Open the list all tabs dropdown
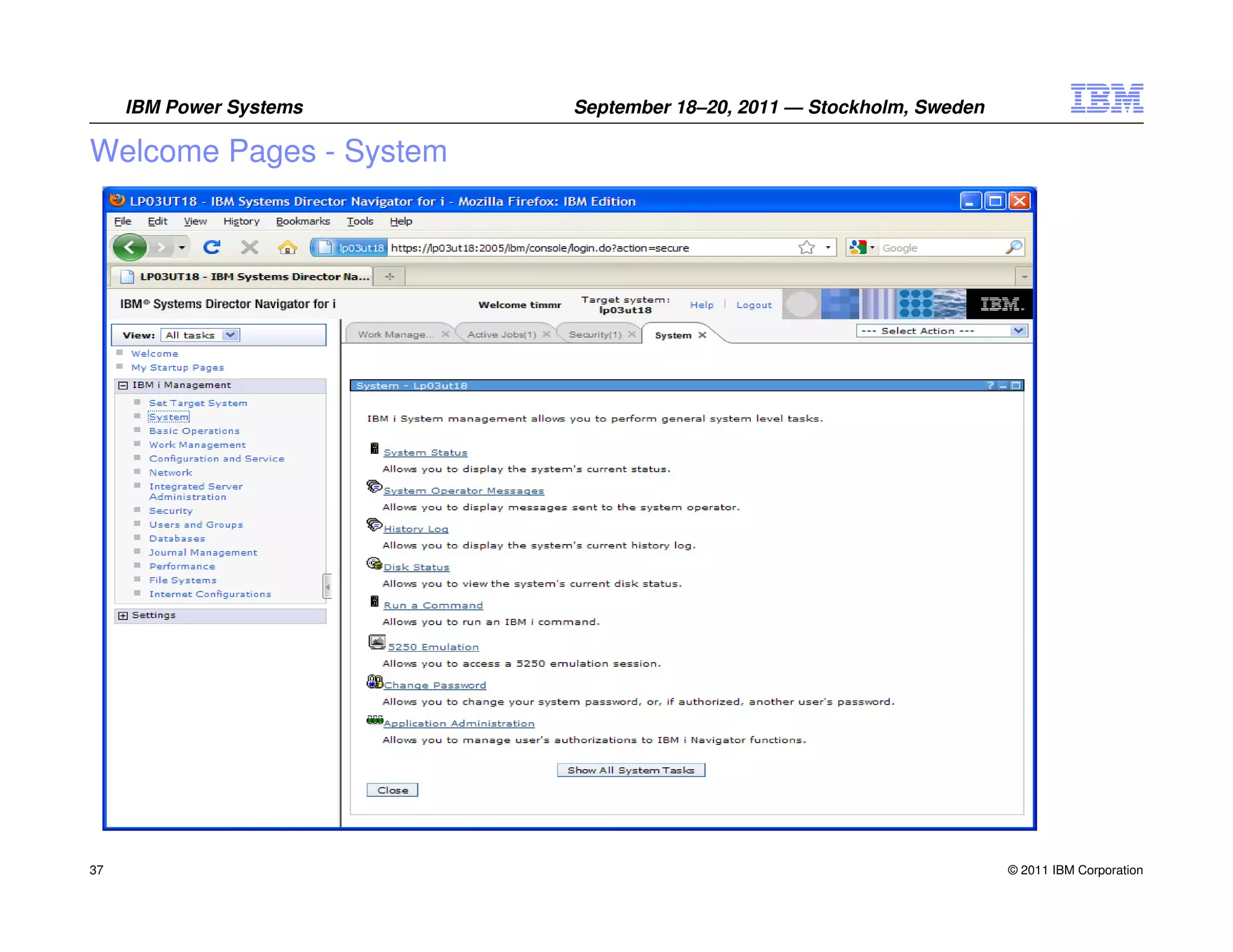This screenshot has height=952, width=1233. pyautogui.click(x=1024, y=277)
